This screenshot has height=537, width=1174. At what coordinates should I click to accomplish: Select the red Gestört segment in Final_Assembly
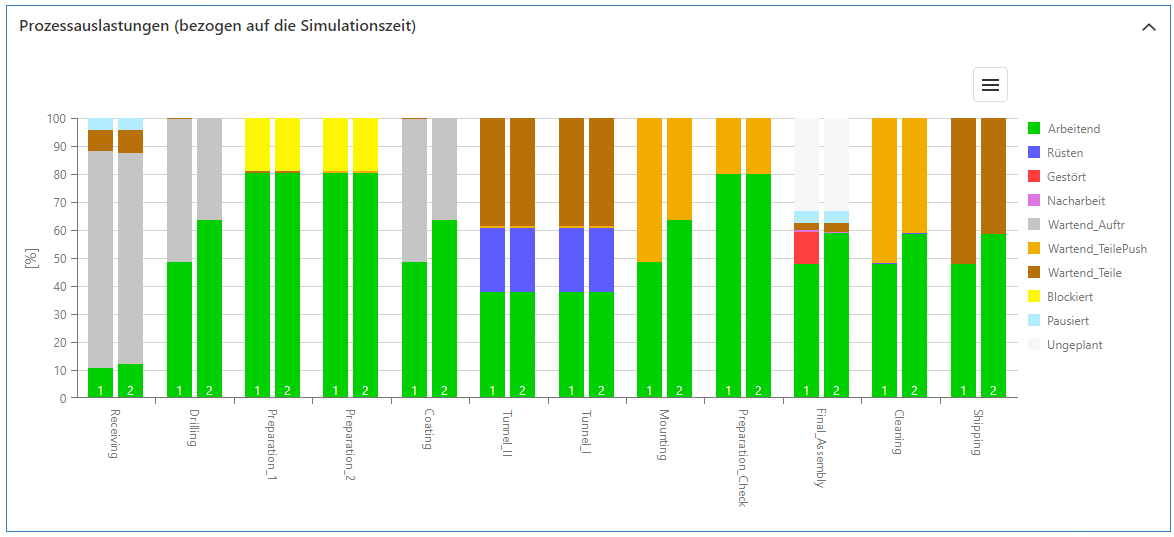pos(806,247)
